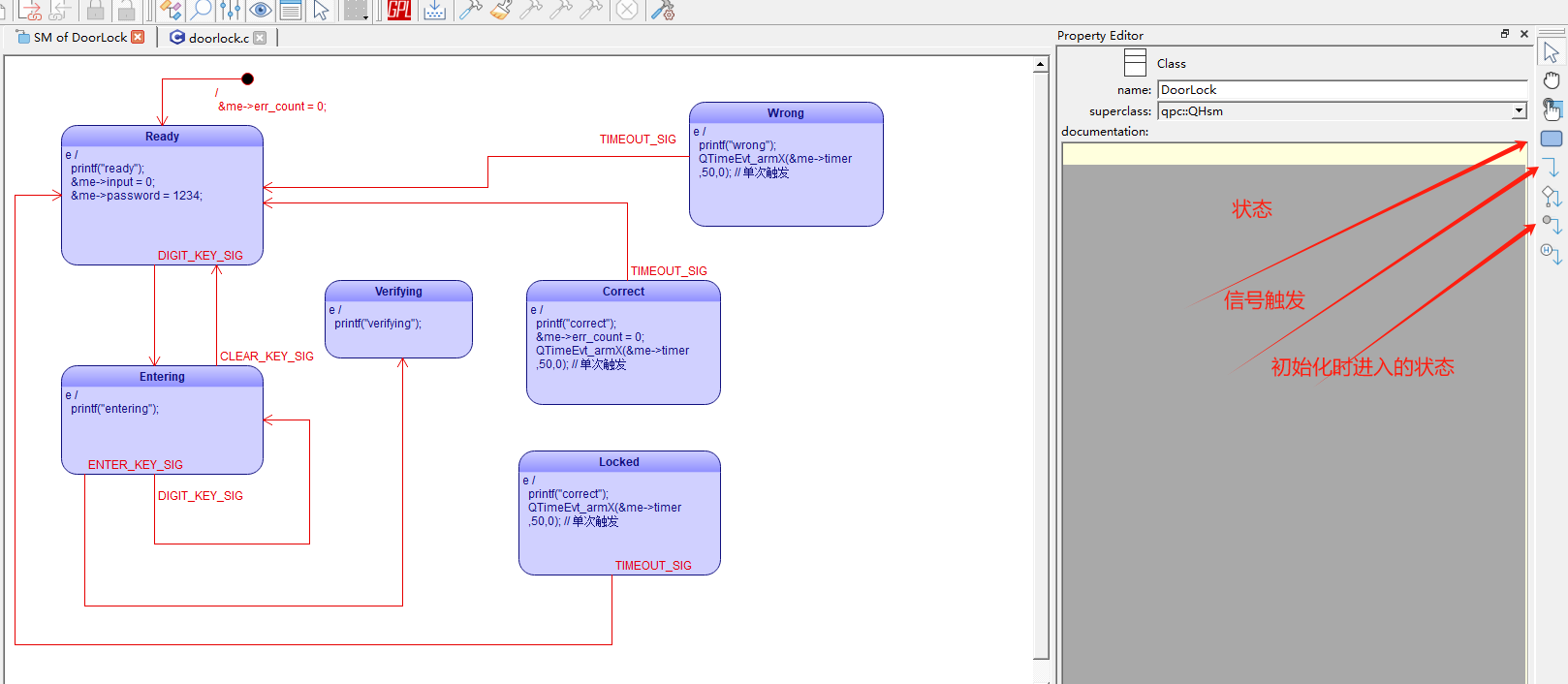This screenshot has width=1568, height=684.
Task: Click the first gray hammer tool icon
Action: point(531,11)
